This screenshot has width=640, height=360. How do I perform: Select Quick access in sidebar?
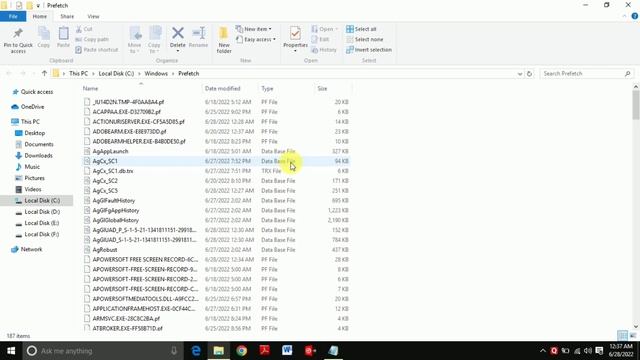33,92
